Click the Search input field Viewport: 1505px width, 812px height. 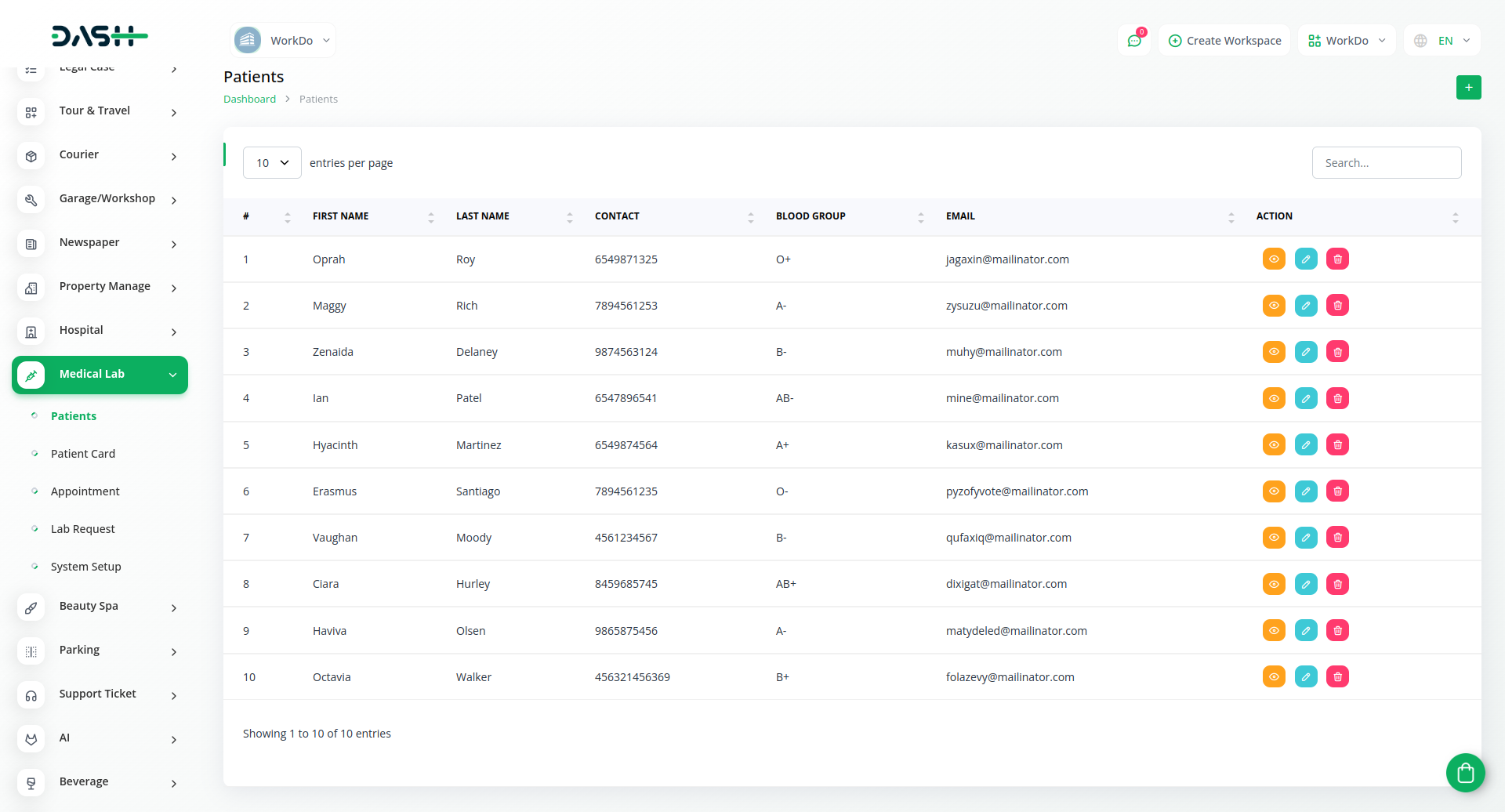[1386, 163]
